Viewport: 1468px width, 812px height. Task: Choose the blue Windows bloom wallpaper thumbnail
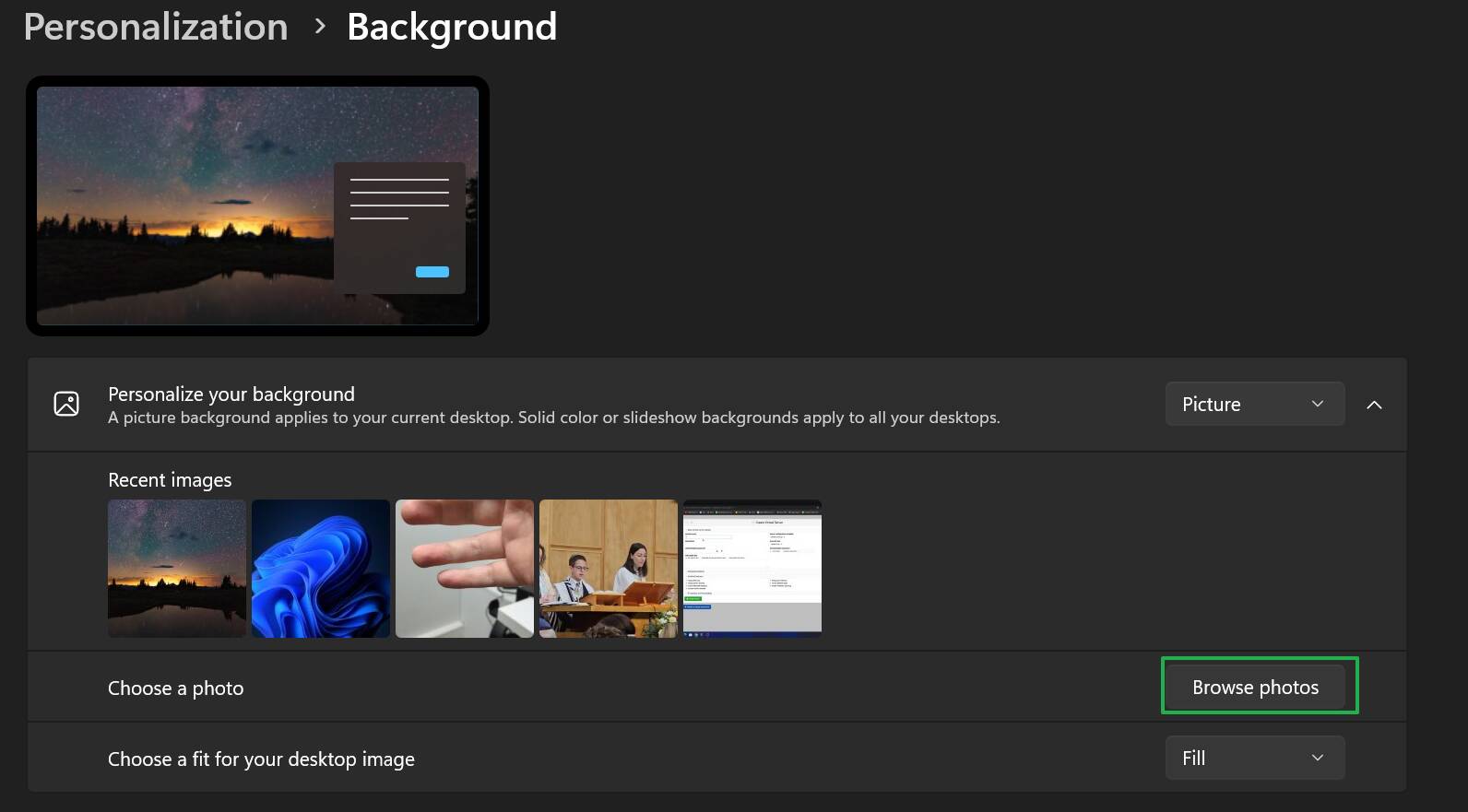(x=321, y=569)
